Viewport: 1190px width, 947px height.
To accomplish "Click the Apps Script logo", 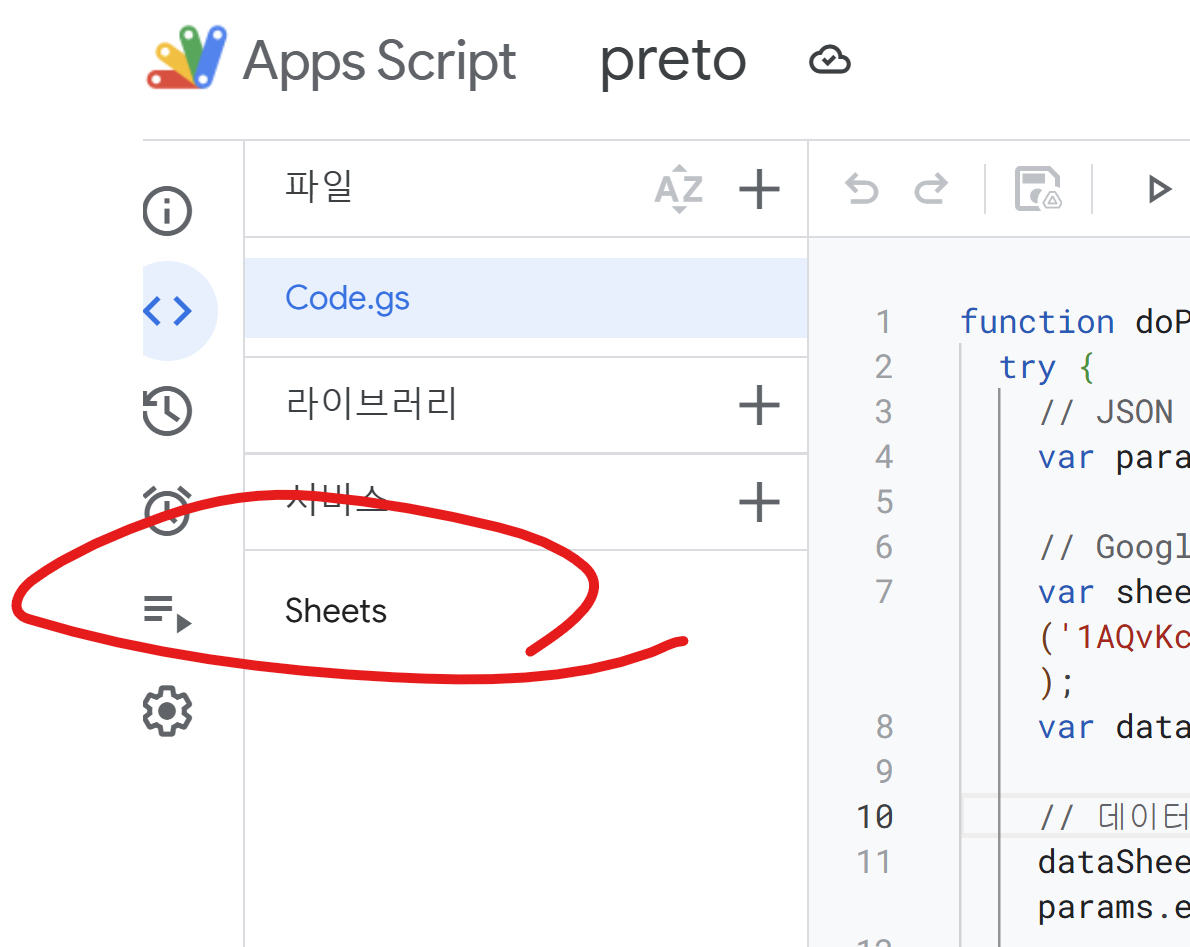I will click(187, 58).
